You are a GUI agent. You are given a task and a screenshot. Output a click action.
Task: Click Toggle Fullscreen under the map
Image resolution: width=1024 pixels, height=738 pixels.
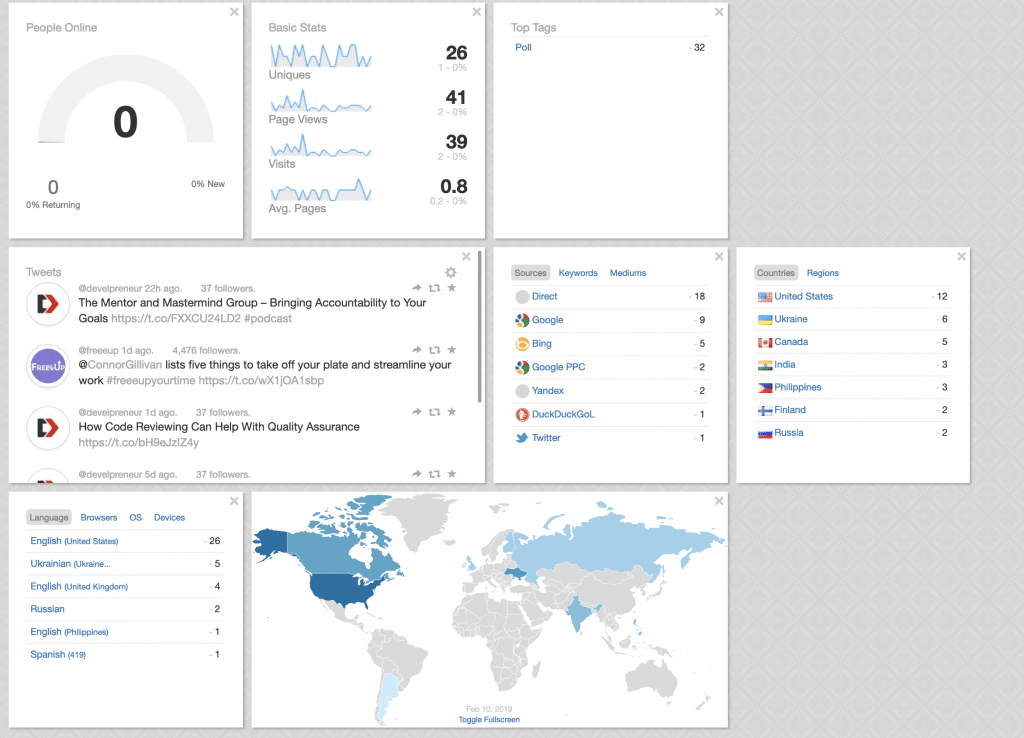point(489,719)
